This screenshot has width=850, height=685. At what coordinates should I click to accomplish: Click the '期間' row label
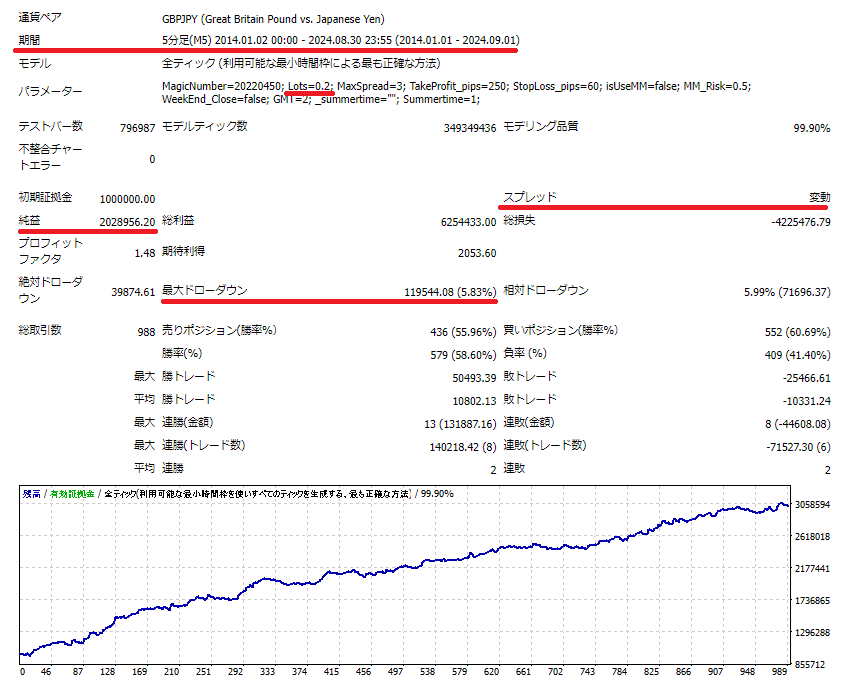point(29,40)
